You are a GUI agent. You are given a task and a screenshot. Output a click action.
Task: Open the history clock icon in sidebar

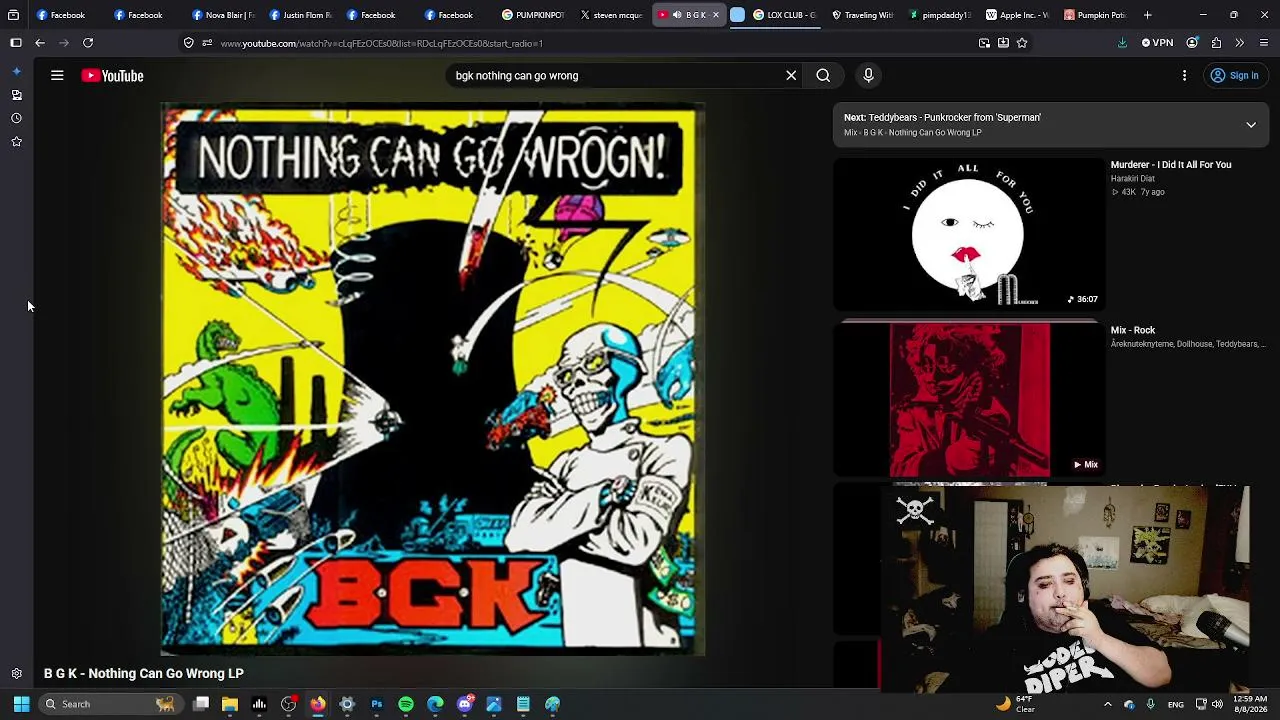coord(16,118)
